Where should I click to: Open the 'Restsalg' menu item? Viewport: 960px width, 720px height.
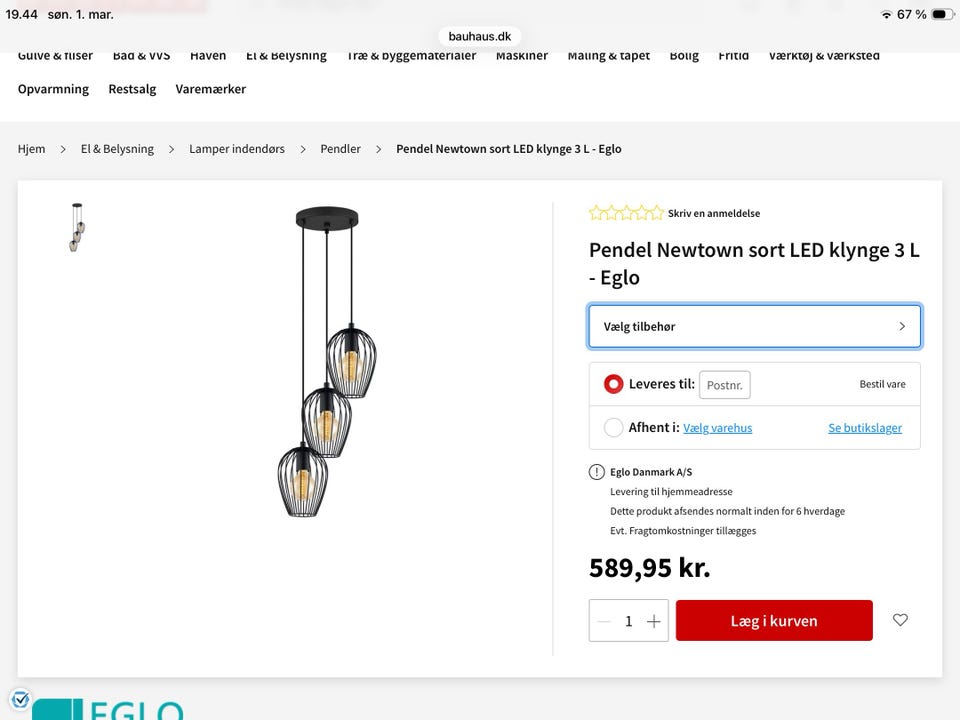click(132, 89)
